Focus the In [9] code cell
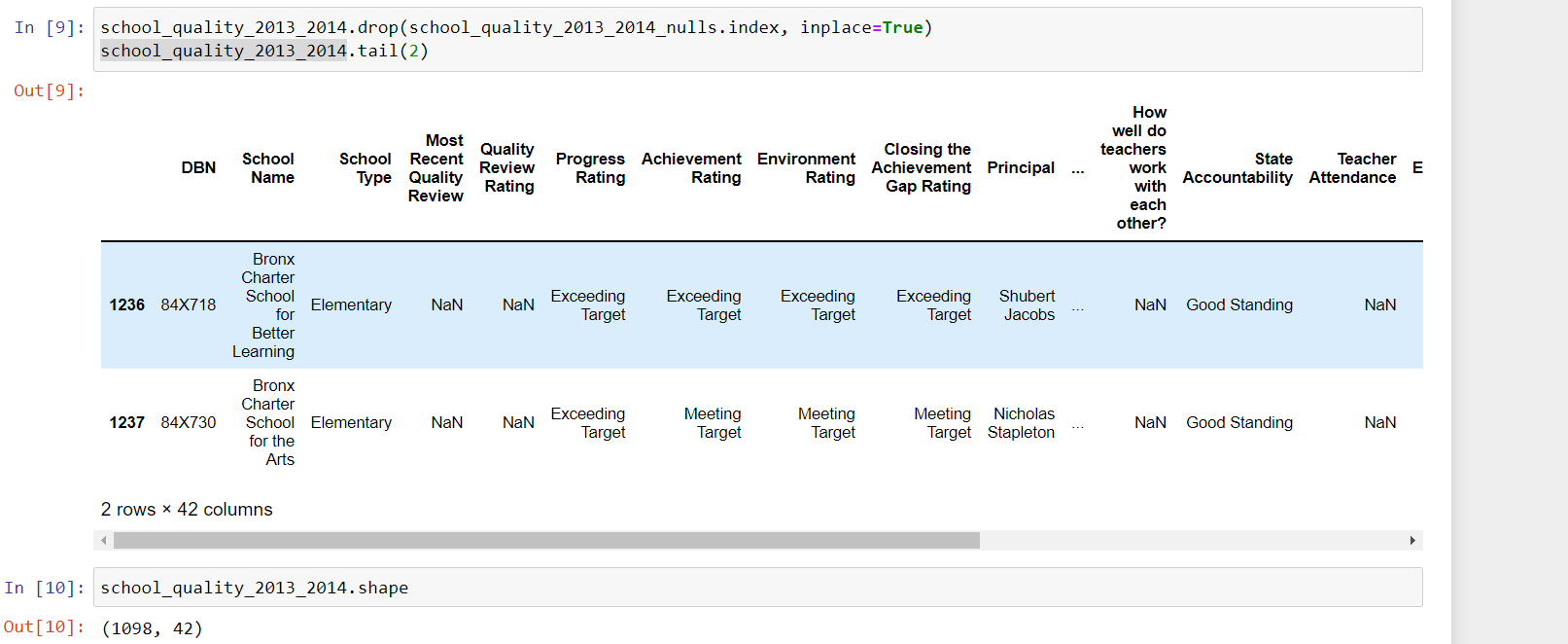 [x=758, y=39]
